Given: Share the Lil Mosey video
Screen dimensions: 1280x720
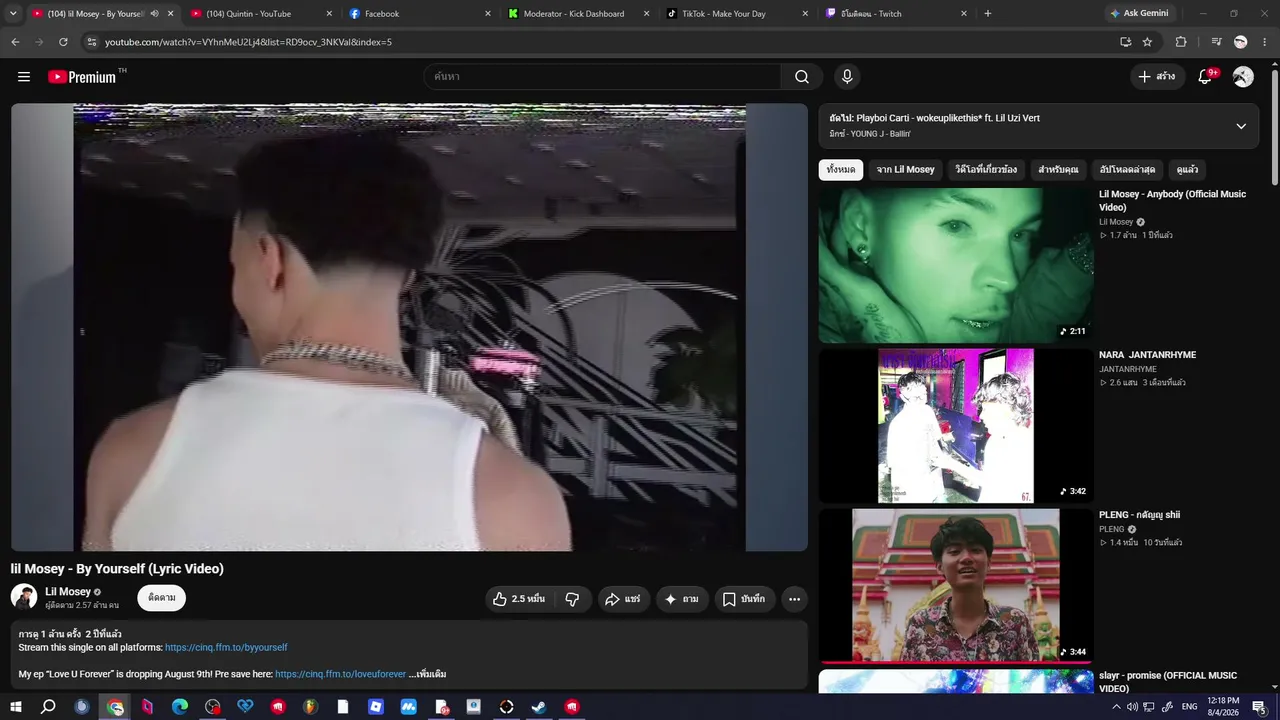Looking at the screenshot, I should pyautogui.click(x=623, y=599).
